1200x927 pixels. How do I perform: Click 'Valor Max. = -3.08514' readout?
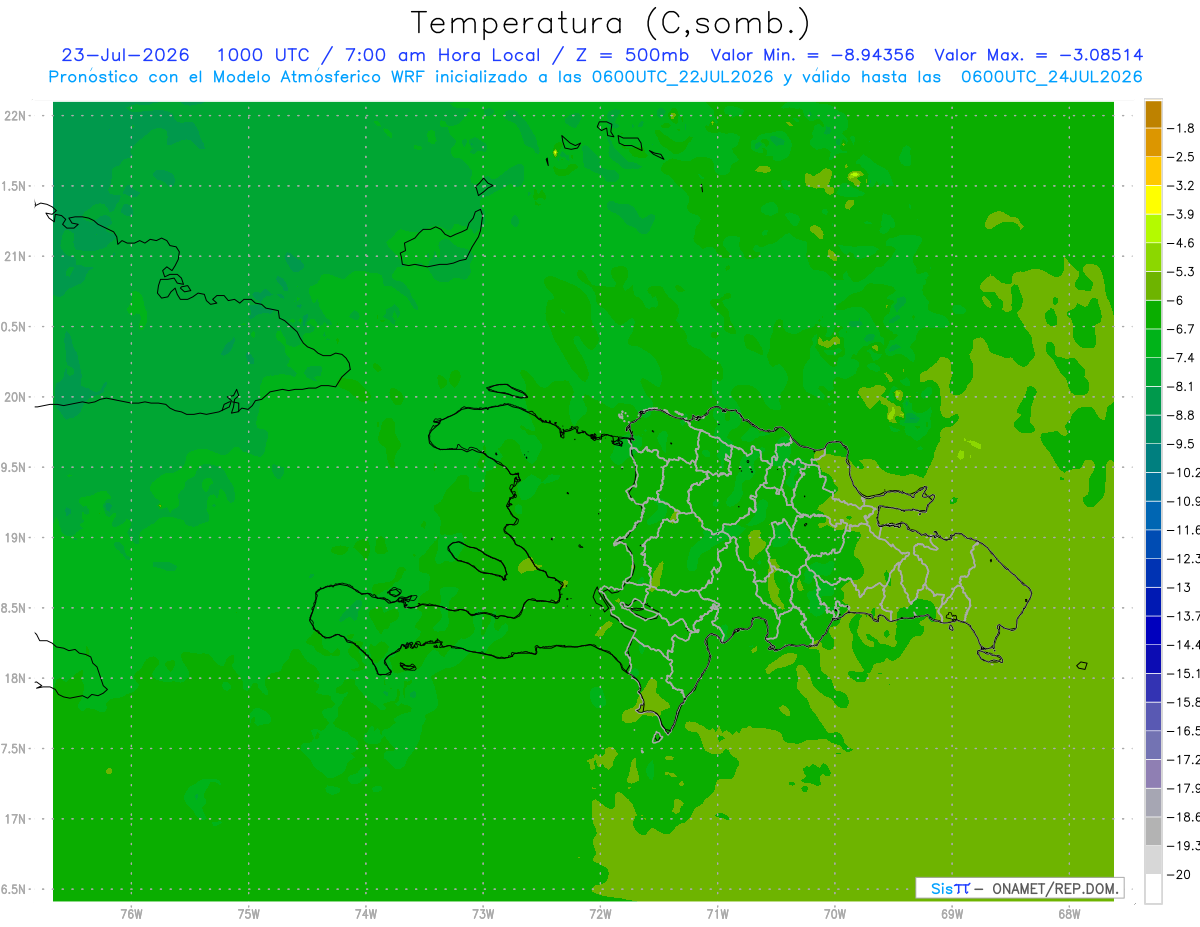[x=1038, y=56]
